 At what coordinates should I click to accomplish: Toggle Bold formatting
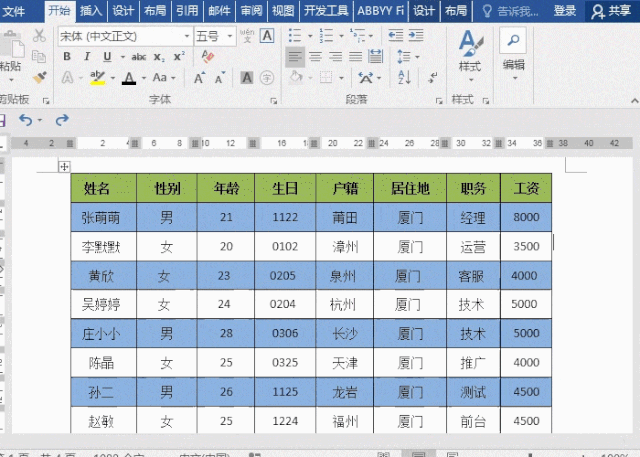[x=67, y=56]
